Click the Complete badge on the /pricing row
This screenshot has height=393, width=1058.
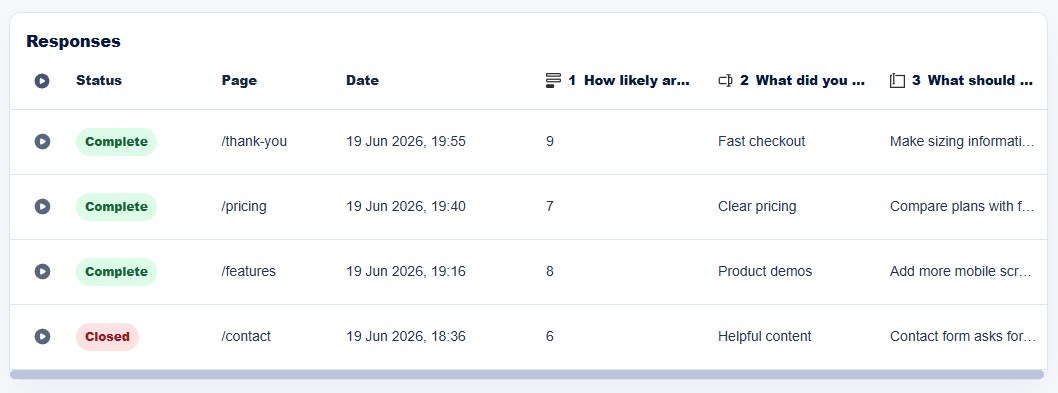coord(116,207)
